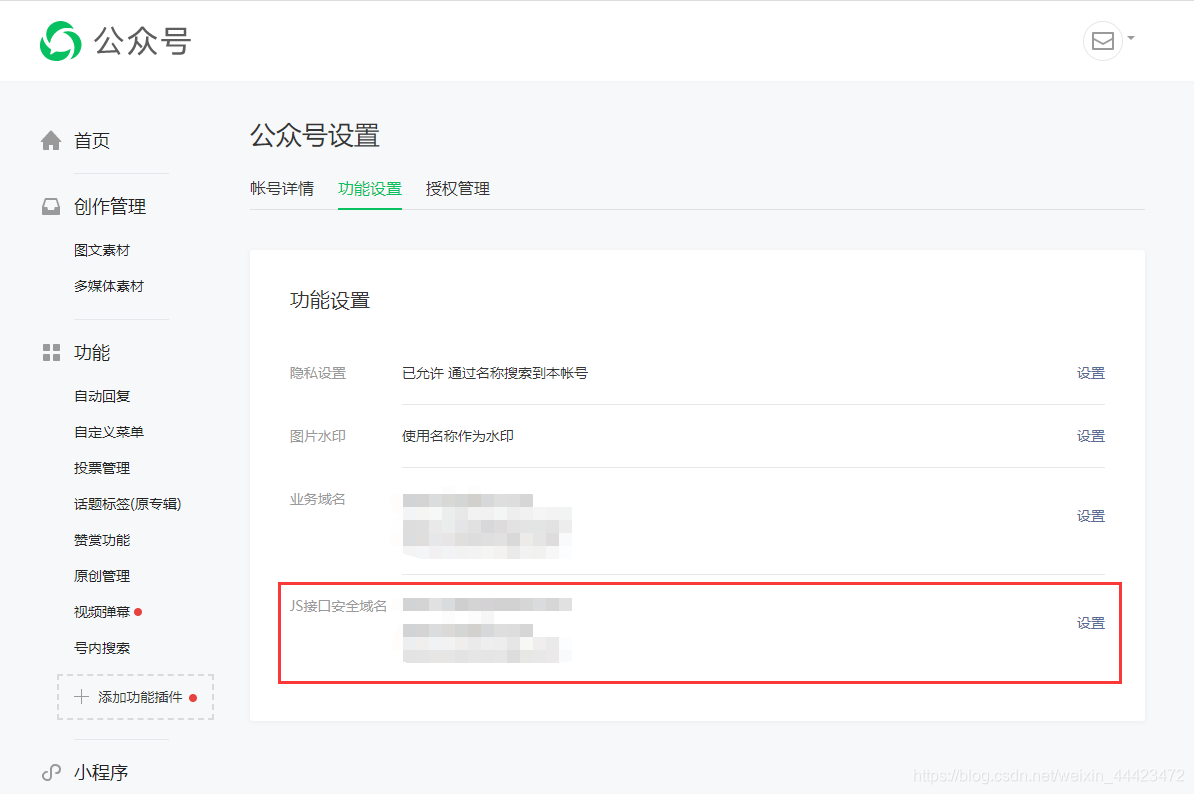1194x794 pixels.
Task: Click 设置 next to 图片水印
Action: [1091, 436]
